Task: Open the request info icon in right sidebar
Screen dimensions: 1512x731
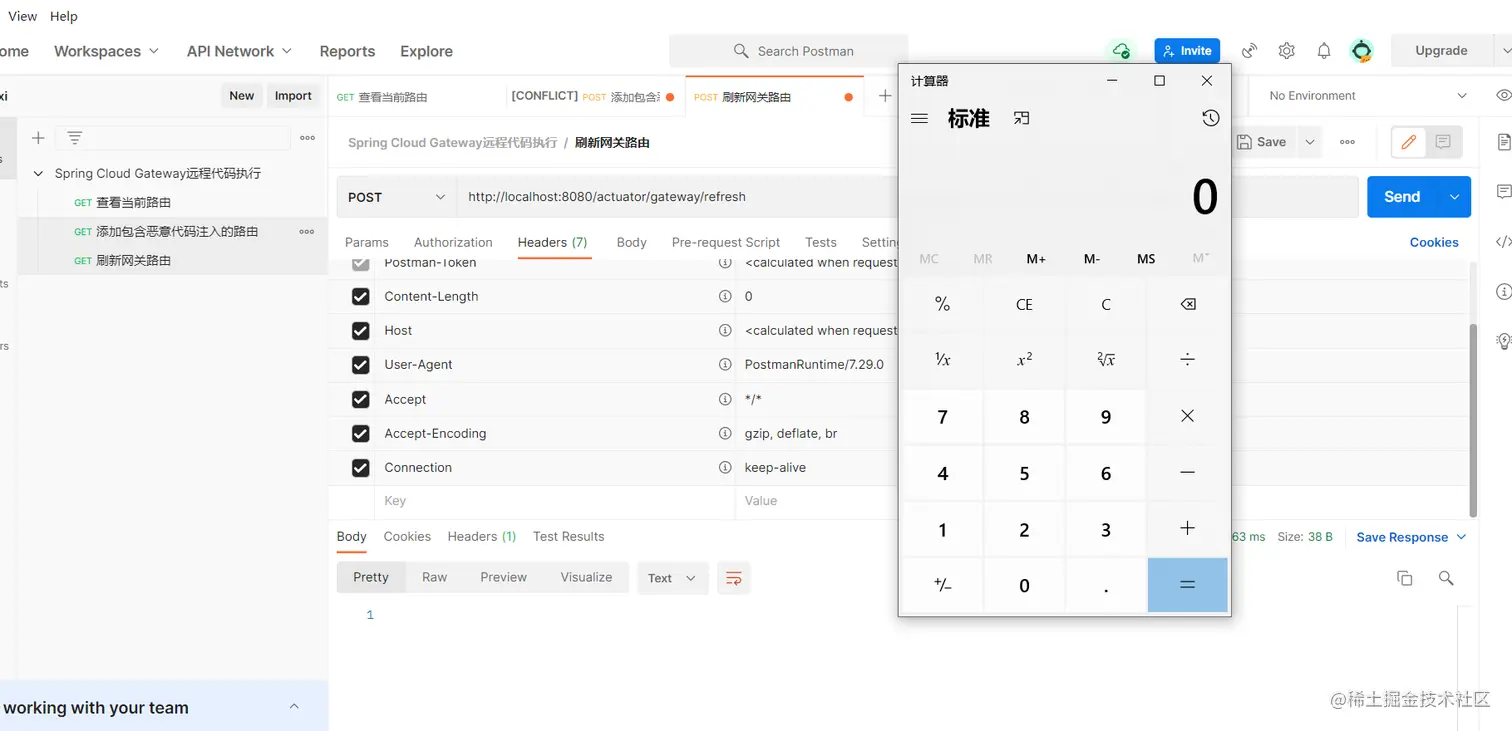Action: click(x=1503, y=292)
